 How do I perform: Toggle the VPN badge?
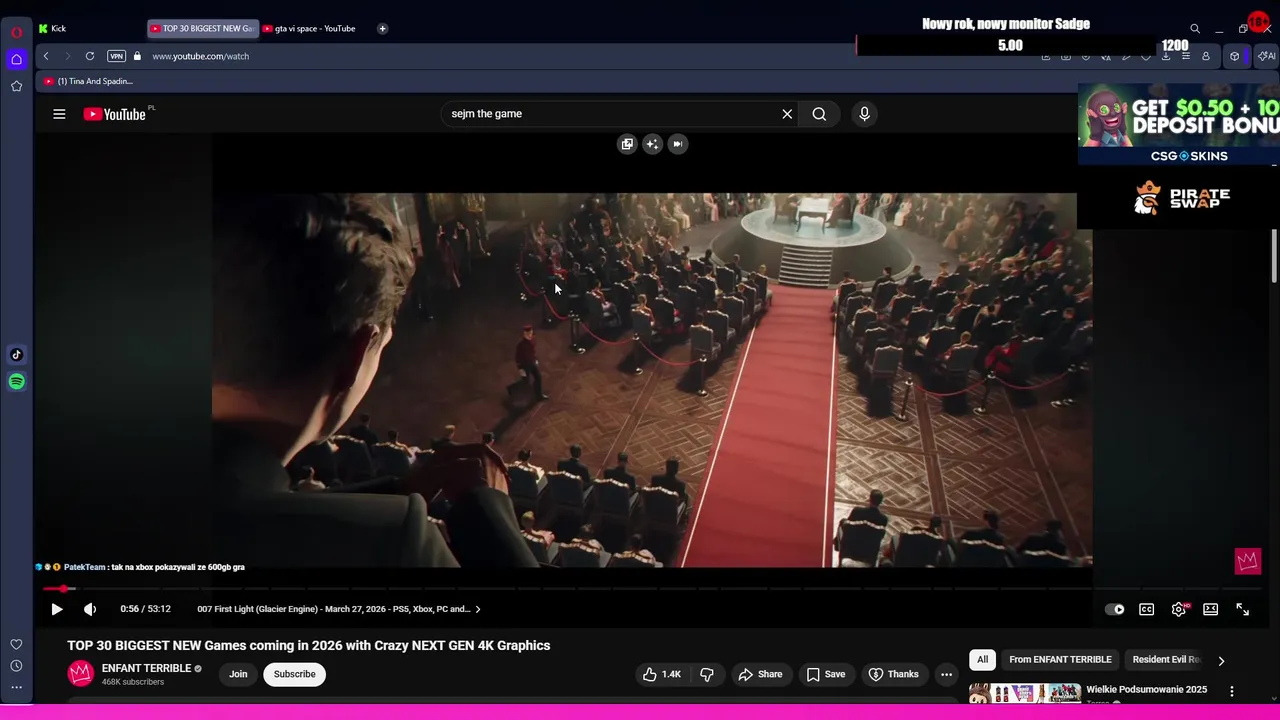(x=117, y=56)
